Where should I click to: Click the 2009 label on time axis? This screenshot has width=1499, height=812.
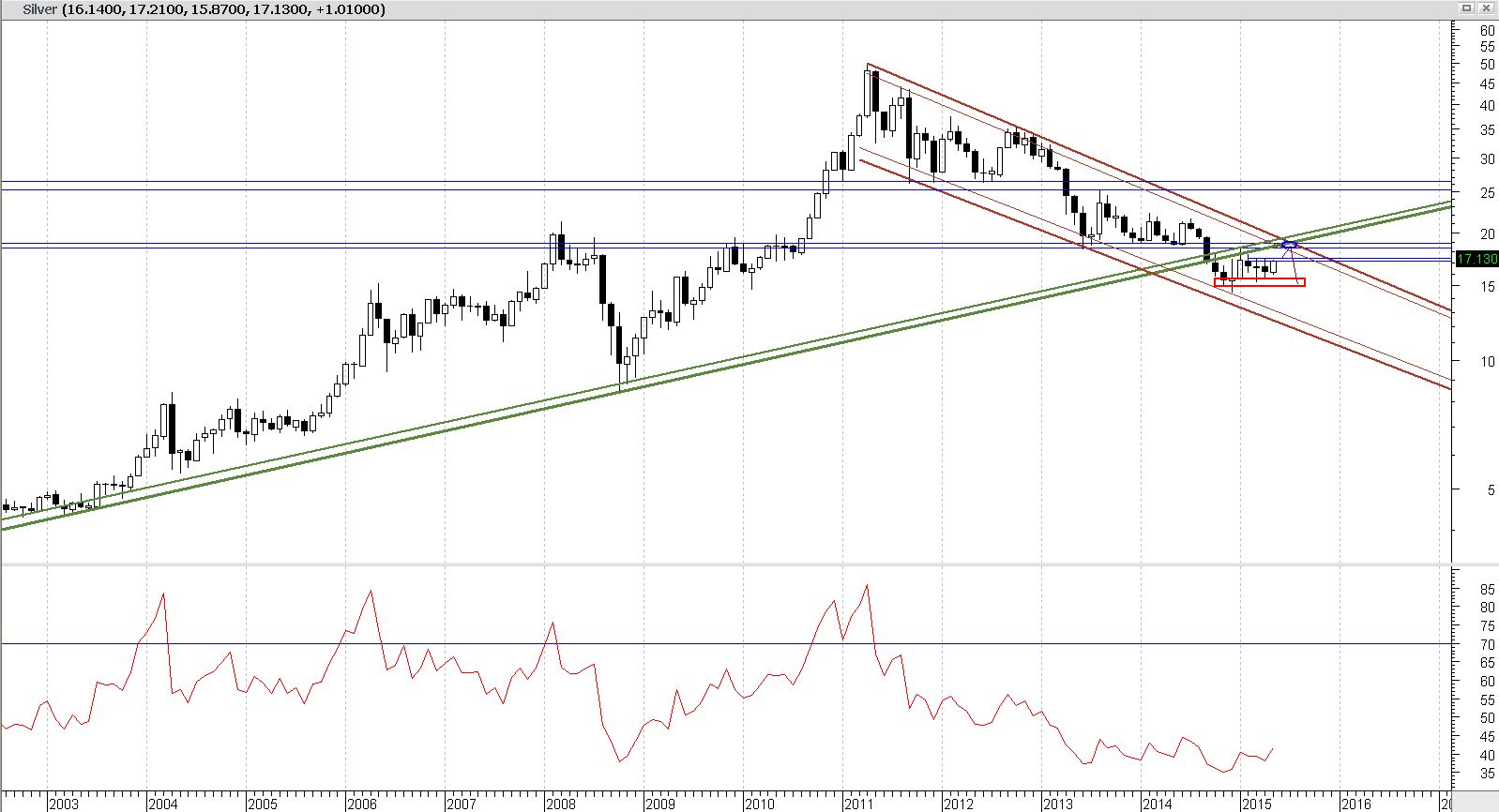point(660,804)
